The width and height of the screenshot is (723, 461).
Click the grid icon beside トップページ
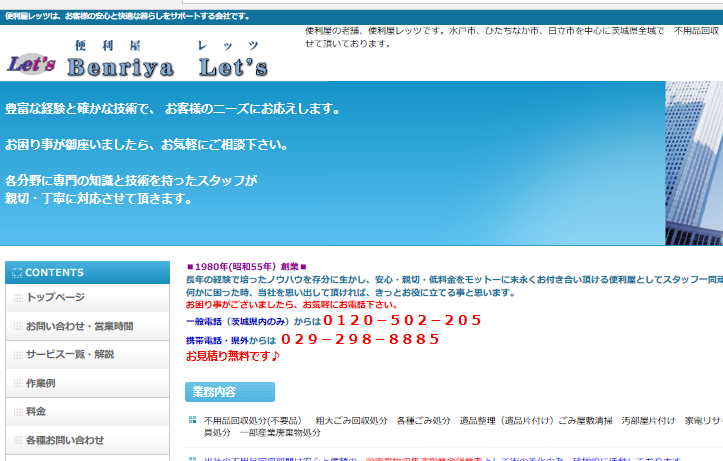pyautogui.click(x=17, y=298)
